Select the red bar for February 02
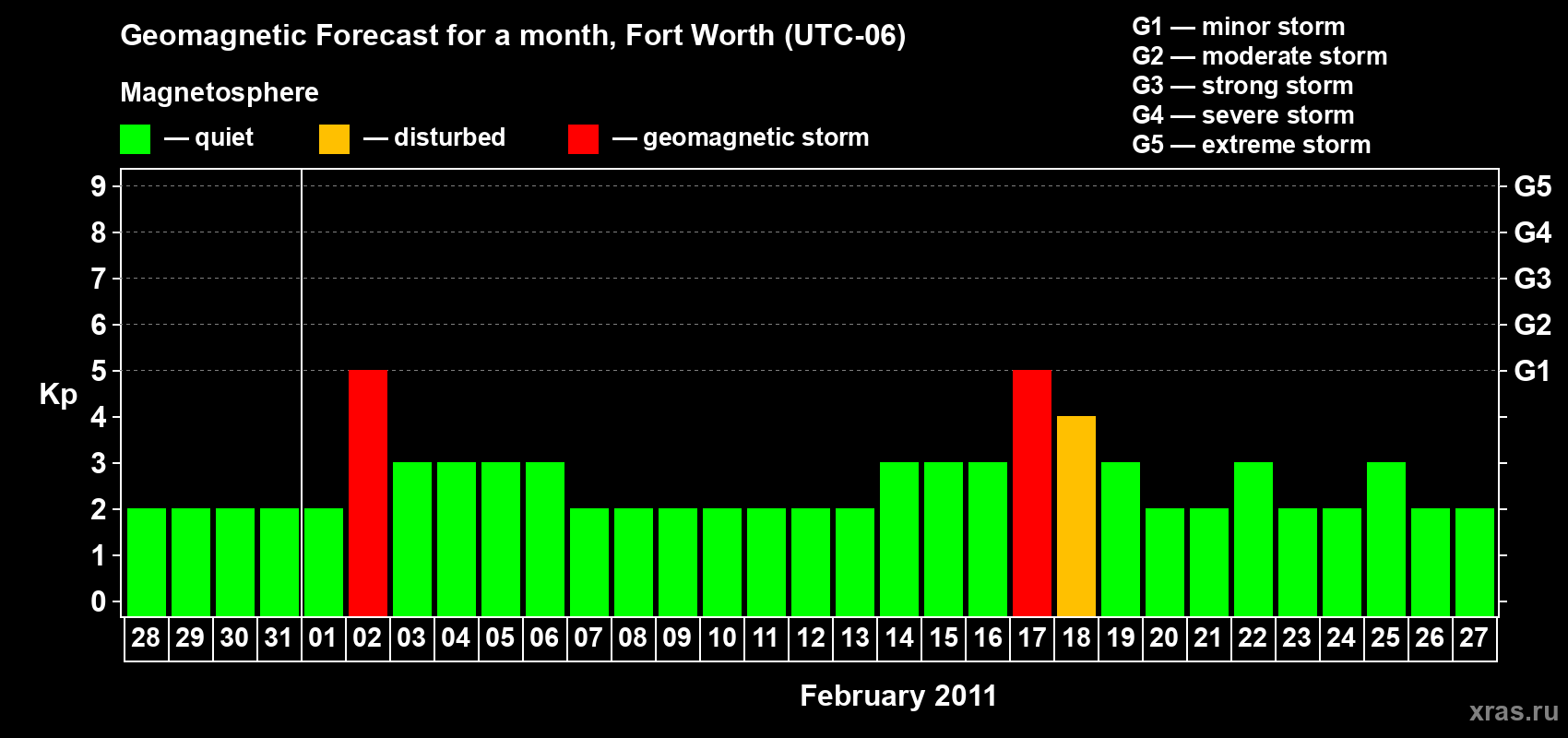Viewport: 1568px width, 738px height. coord(368,493)
